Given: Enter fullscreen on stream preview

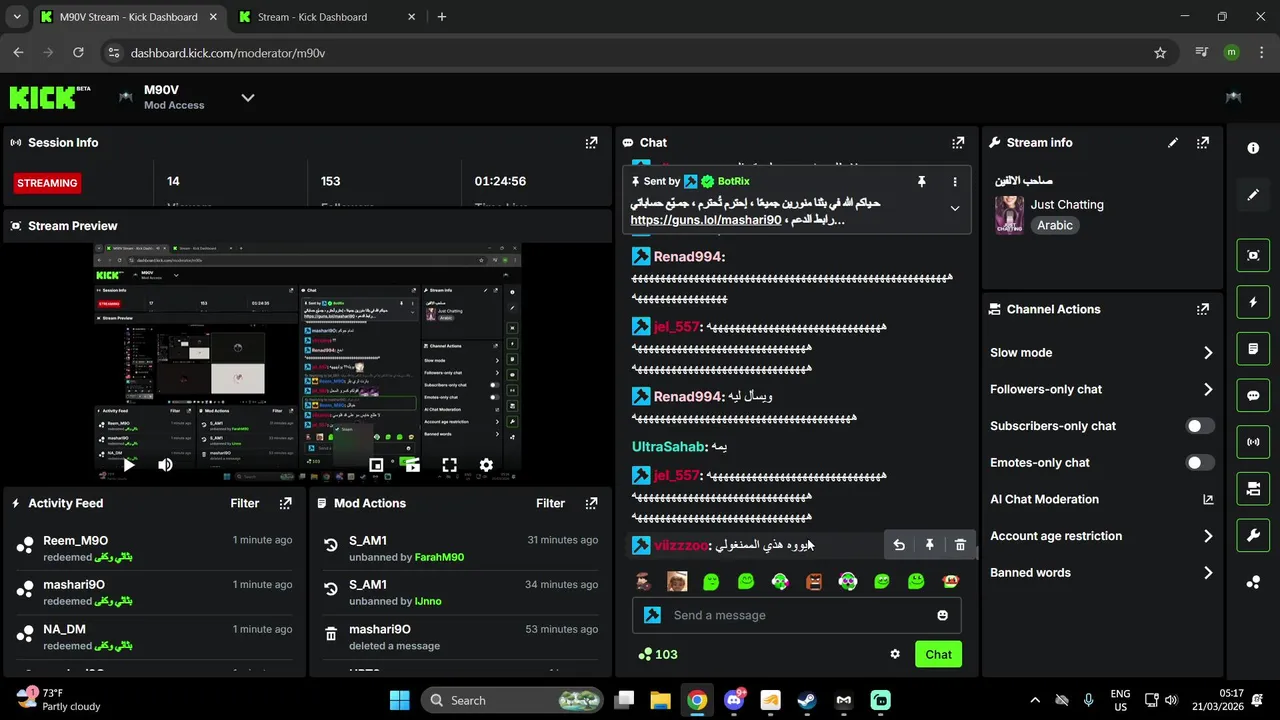Looking at the screenshot, I should tap(449, 465).
